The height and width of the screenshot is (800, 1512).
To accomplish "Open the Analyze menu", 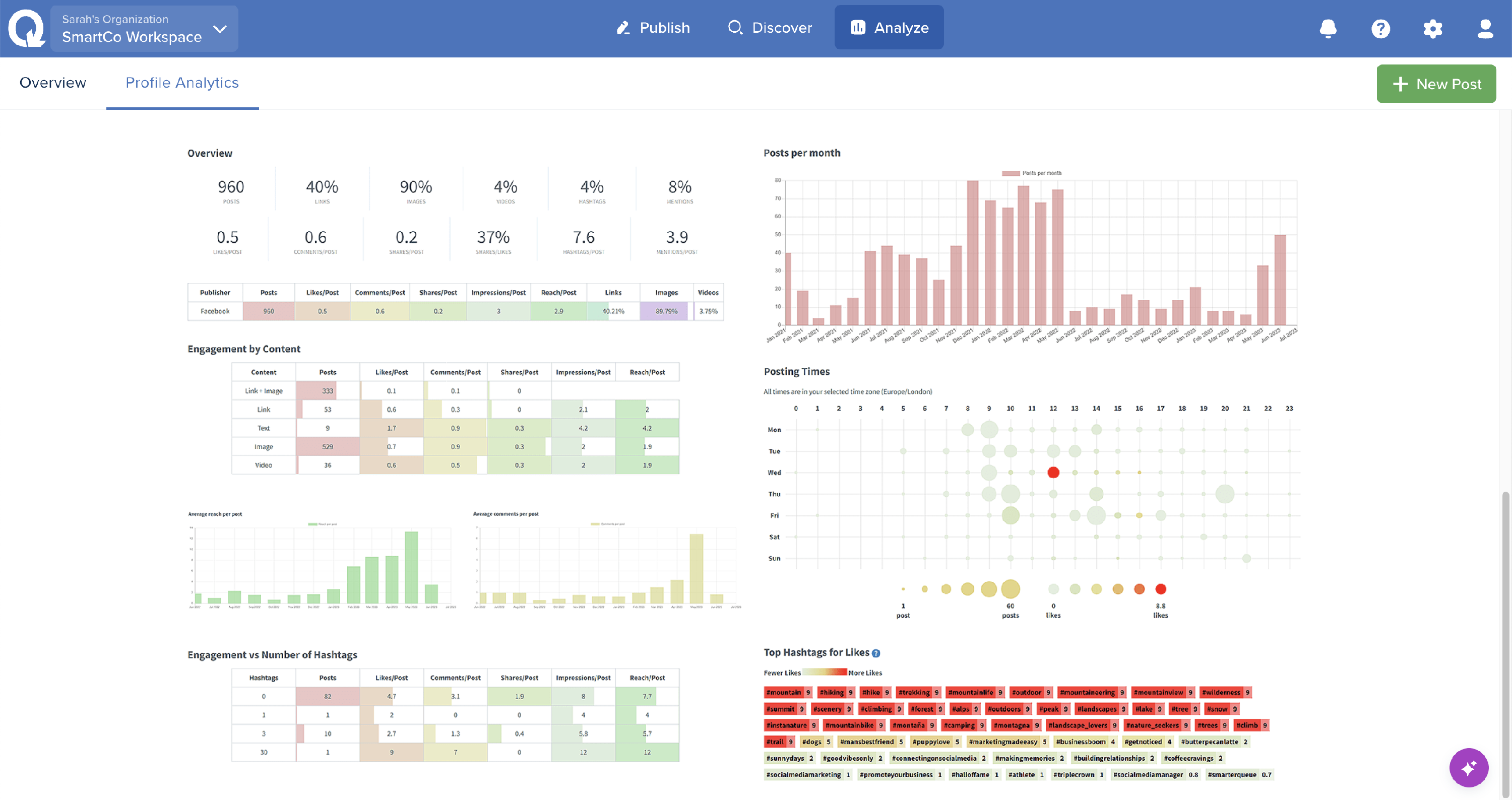I will pyautogui.click(x=889, y=28).
